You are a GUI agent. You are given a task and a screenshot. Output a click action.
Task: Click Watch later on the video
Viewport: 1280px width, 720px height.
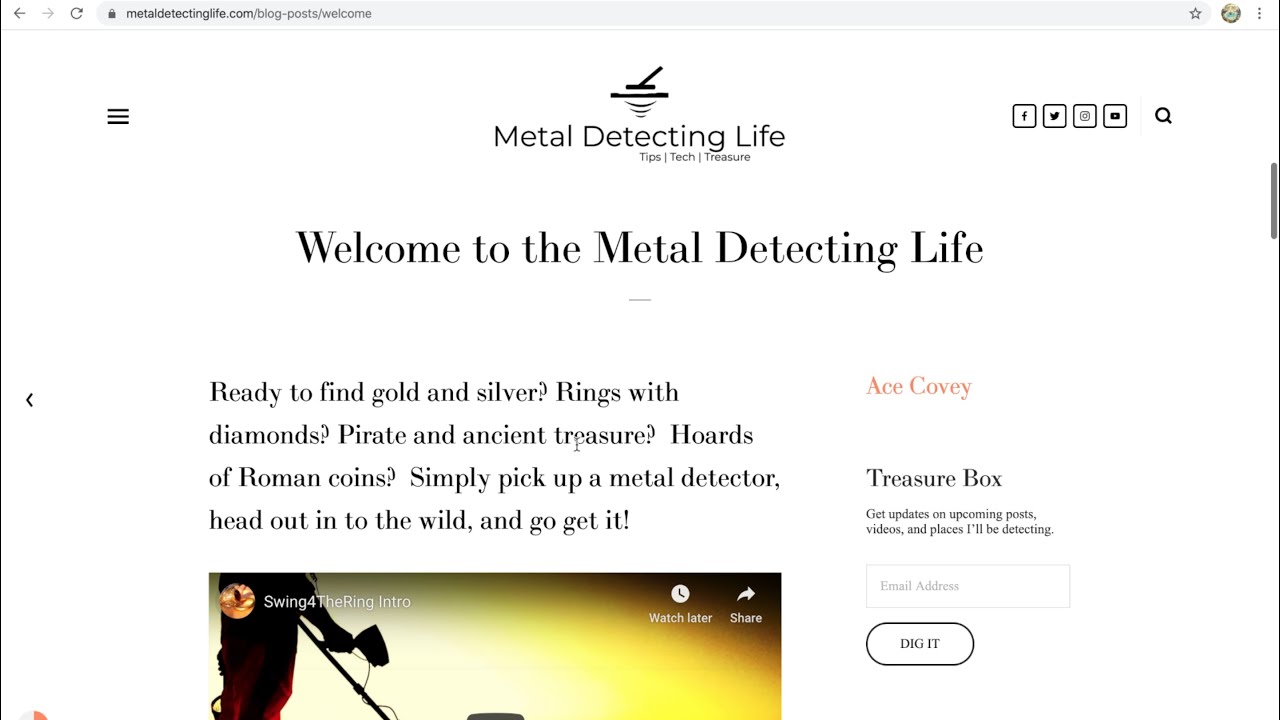click(x=680, y=605)
